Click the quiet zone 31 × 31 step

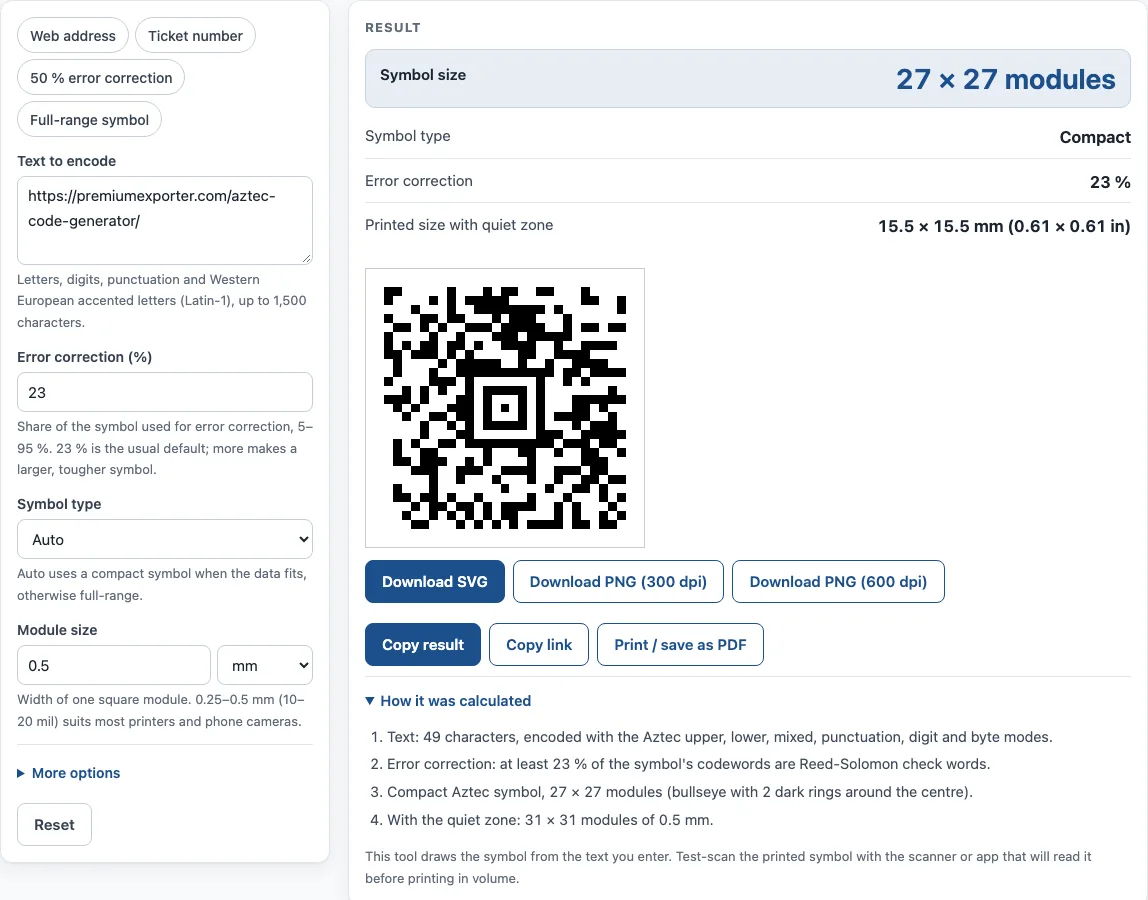550,819
